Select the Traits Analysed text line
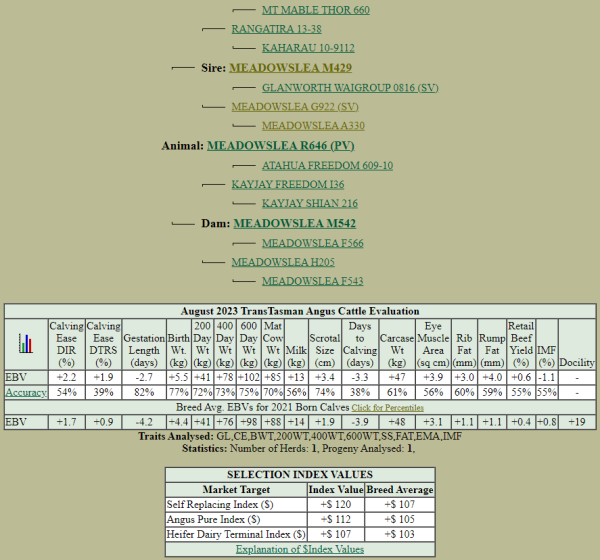This screenshot has height=560, width=600. (300, 436)
